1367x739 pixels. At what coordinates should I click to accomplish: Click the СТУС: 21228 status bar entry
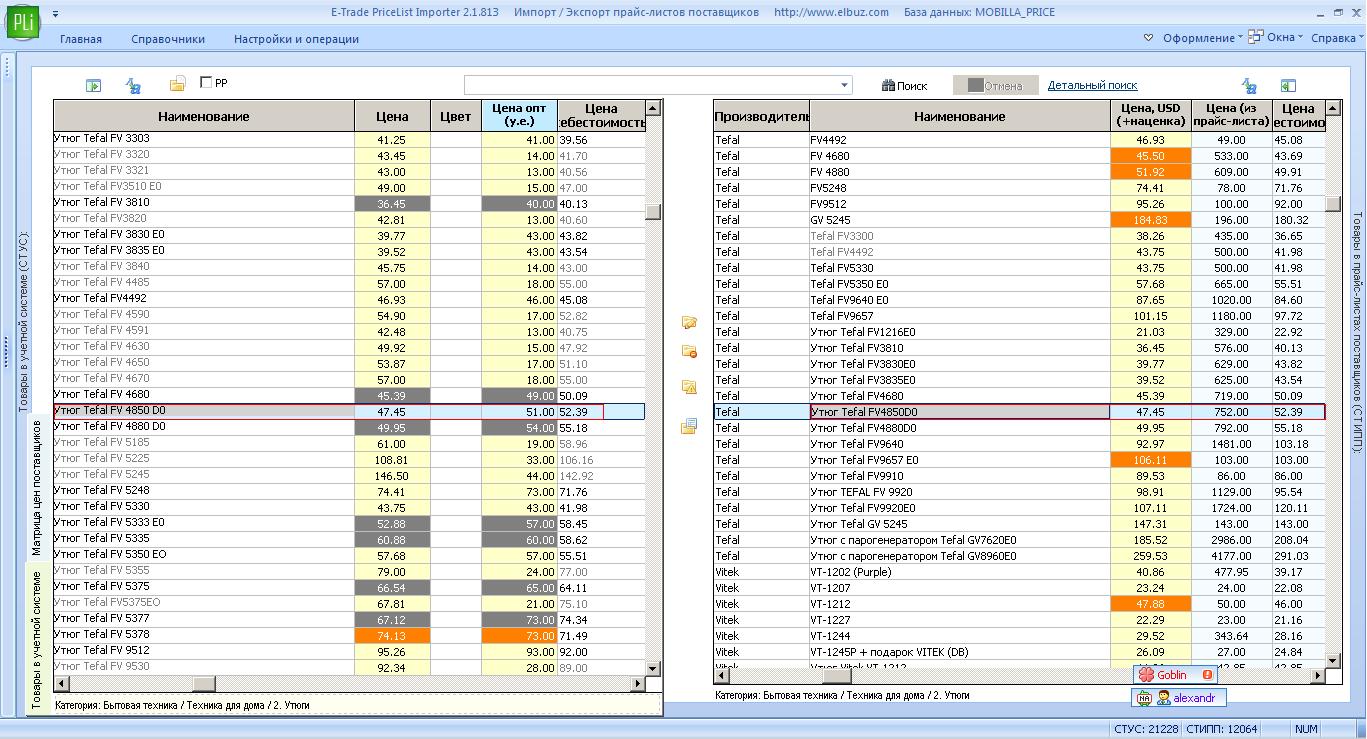click(1146, 729)
